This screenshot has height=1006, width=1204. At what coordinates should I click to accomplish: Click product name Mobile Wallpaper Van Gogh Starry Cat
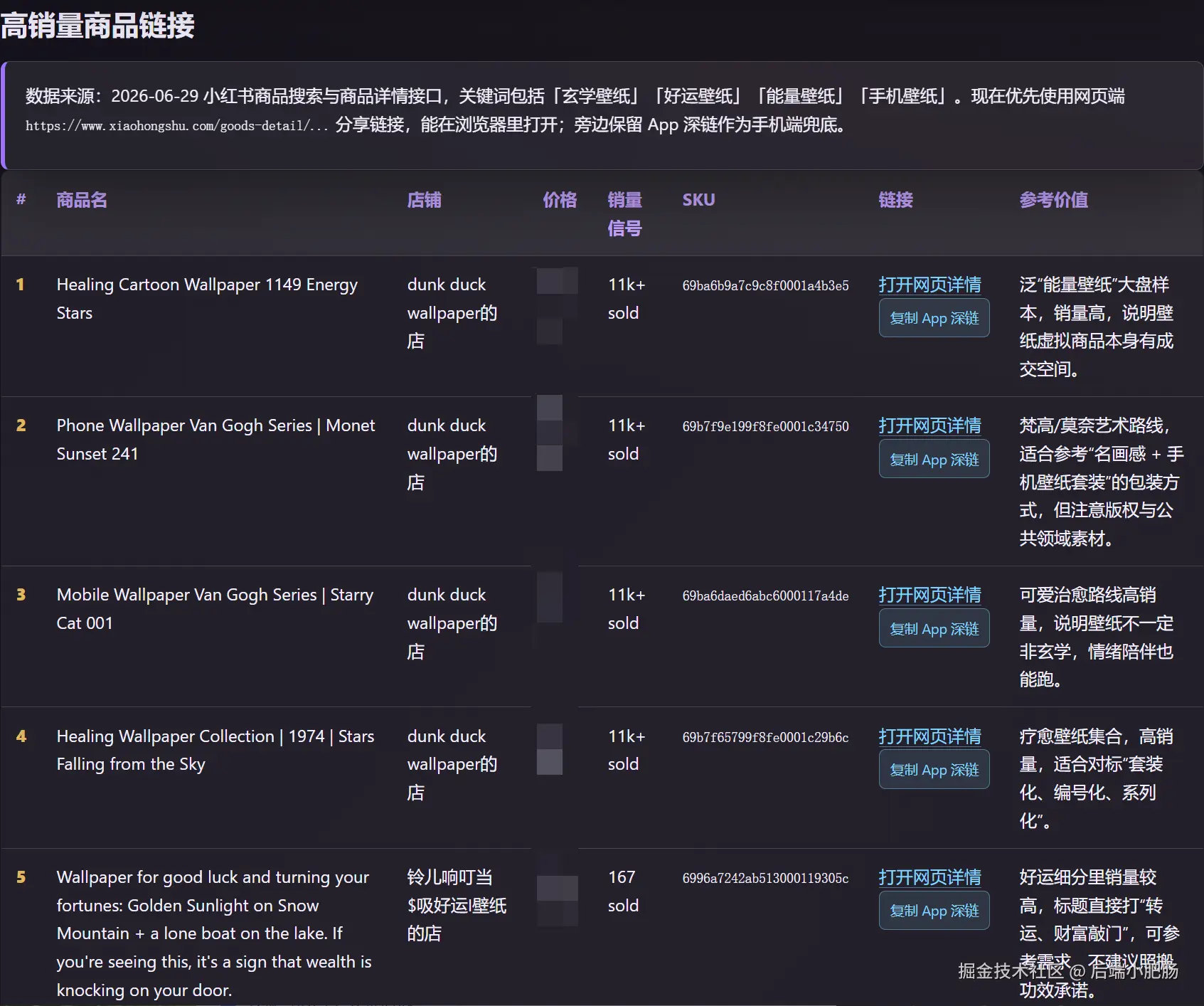[x=215, y=609]
